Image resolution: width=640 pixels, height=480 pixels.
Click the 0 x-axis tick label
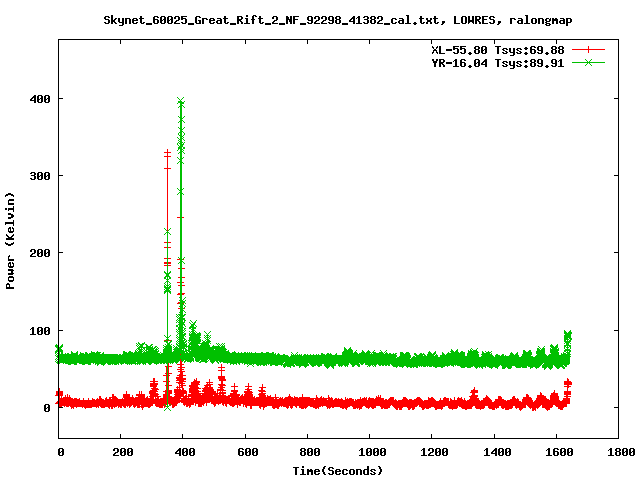(60, 452)
